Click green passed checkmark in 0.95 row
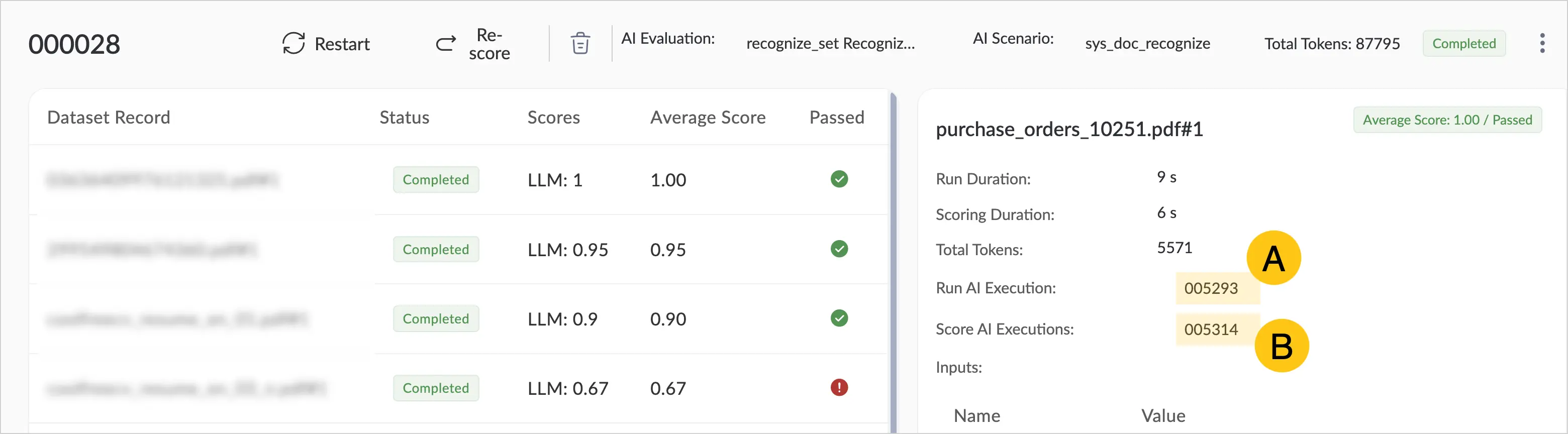1568x434 pixels. coord(839,249)
